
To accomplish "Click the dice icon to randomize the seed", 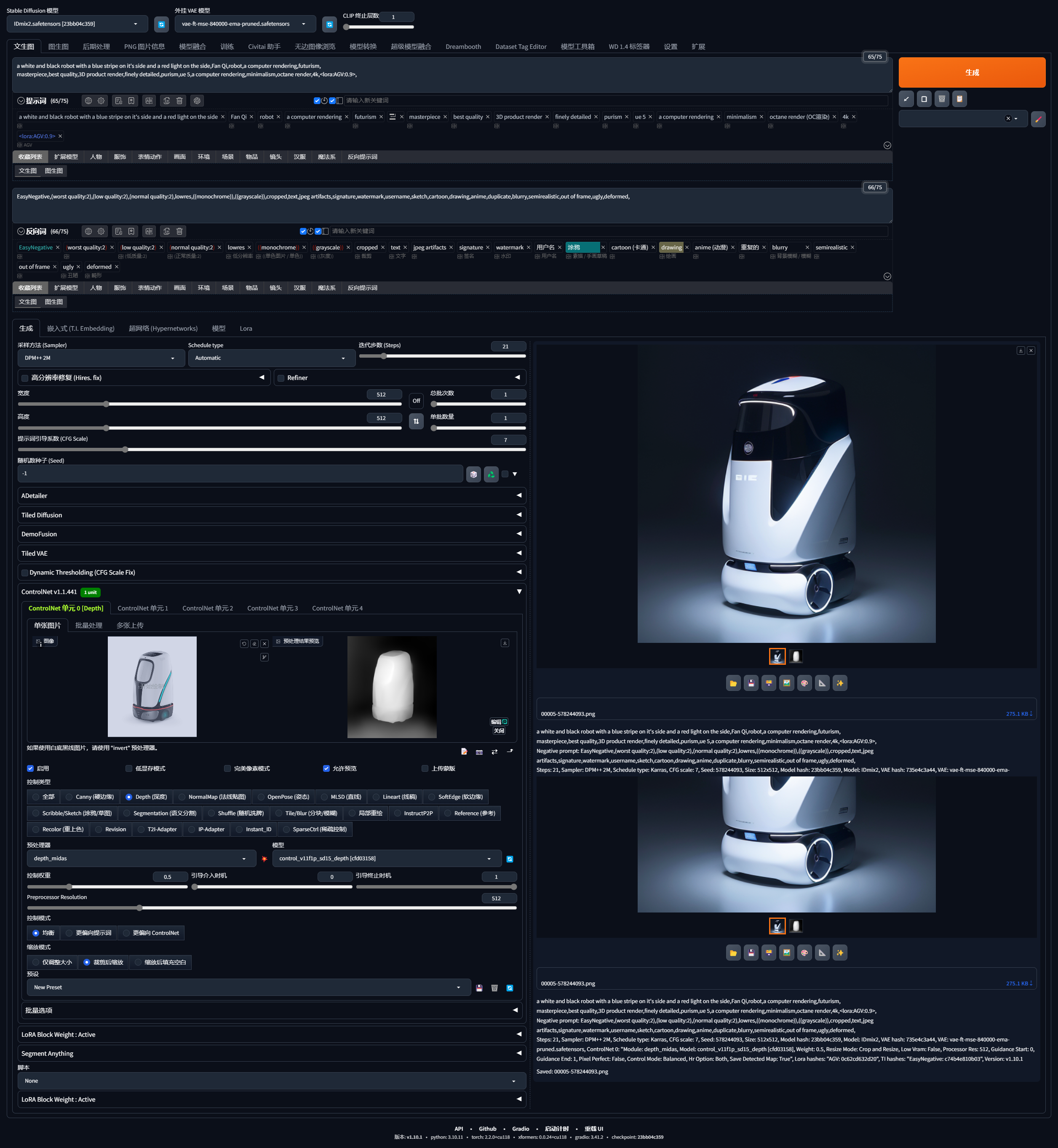I will (x=473, y=474).
